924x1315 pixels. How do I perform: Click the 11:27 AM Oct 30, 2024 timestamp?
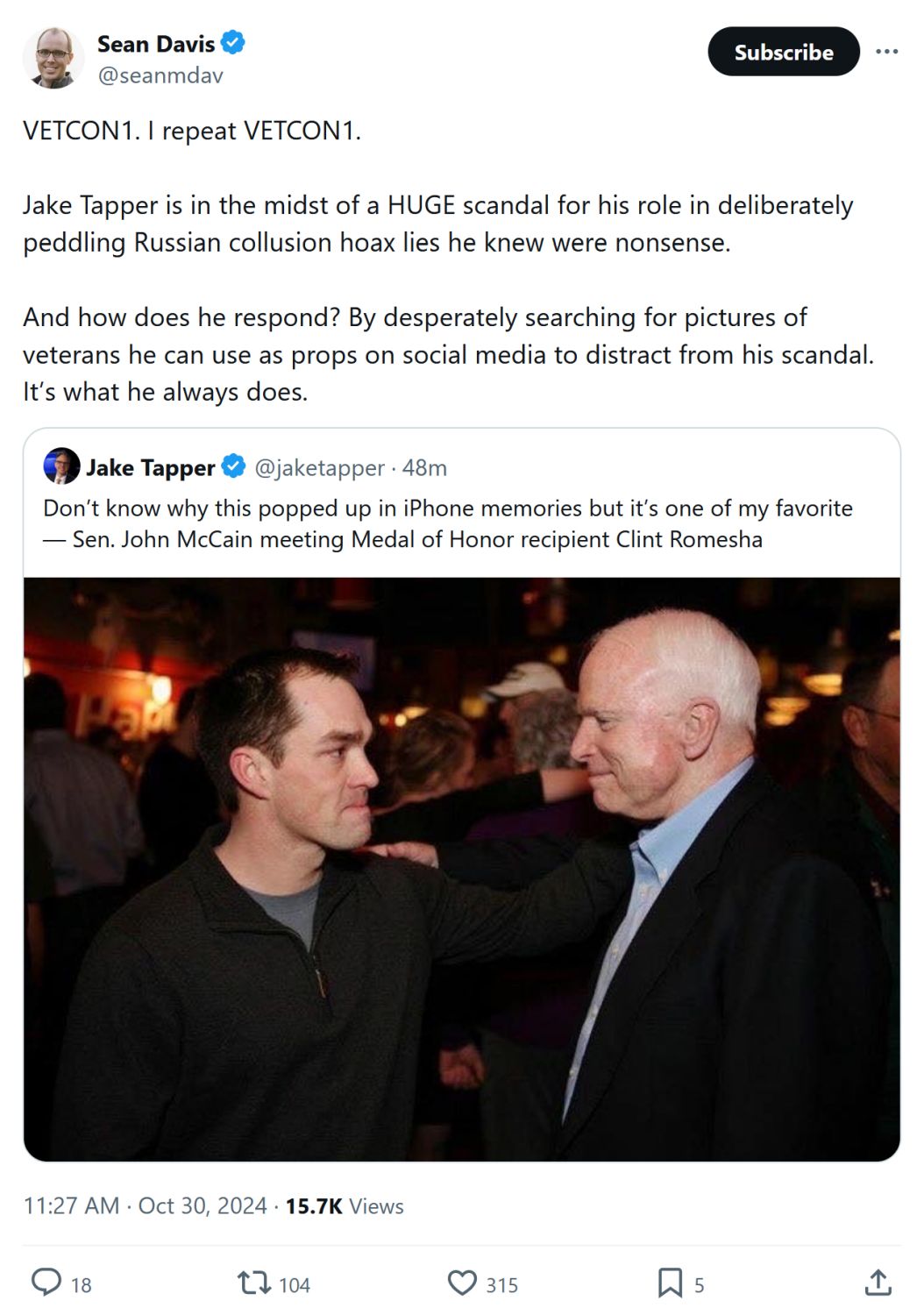(145, 1206)
